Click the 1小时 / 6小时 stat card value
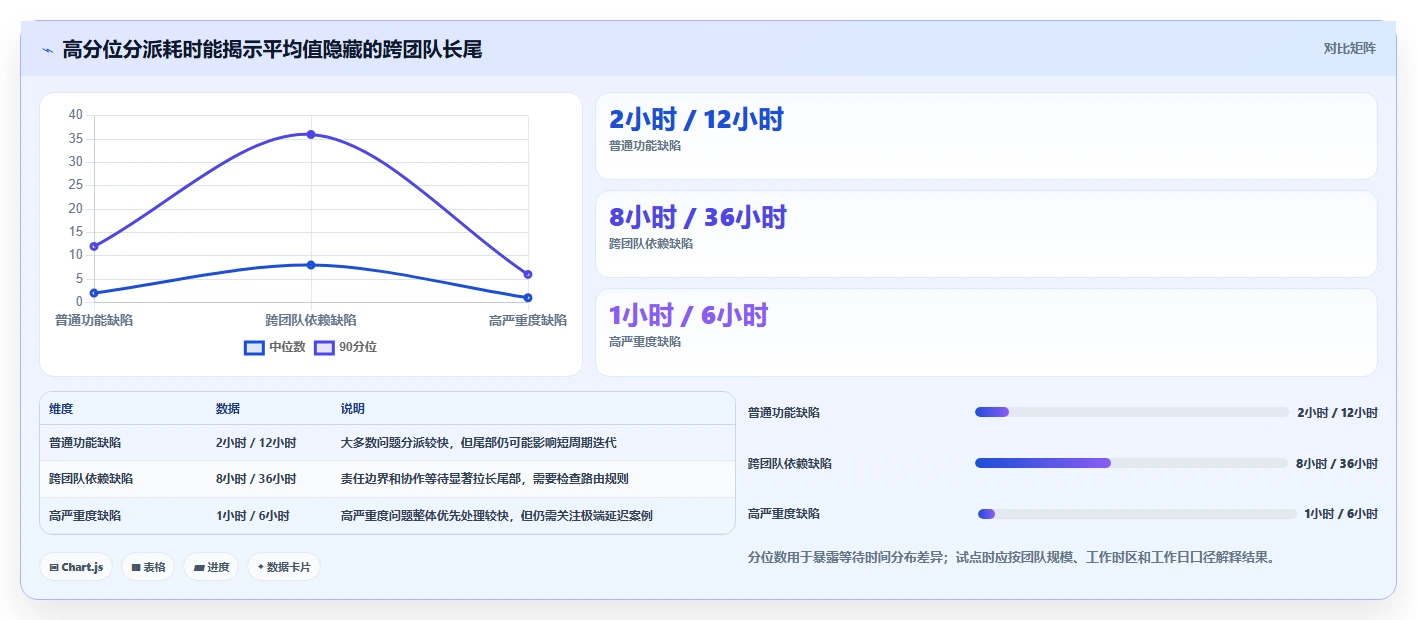 point(688,315)
